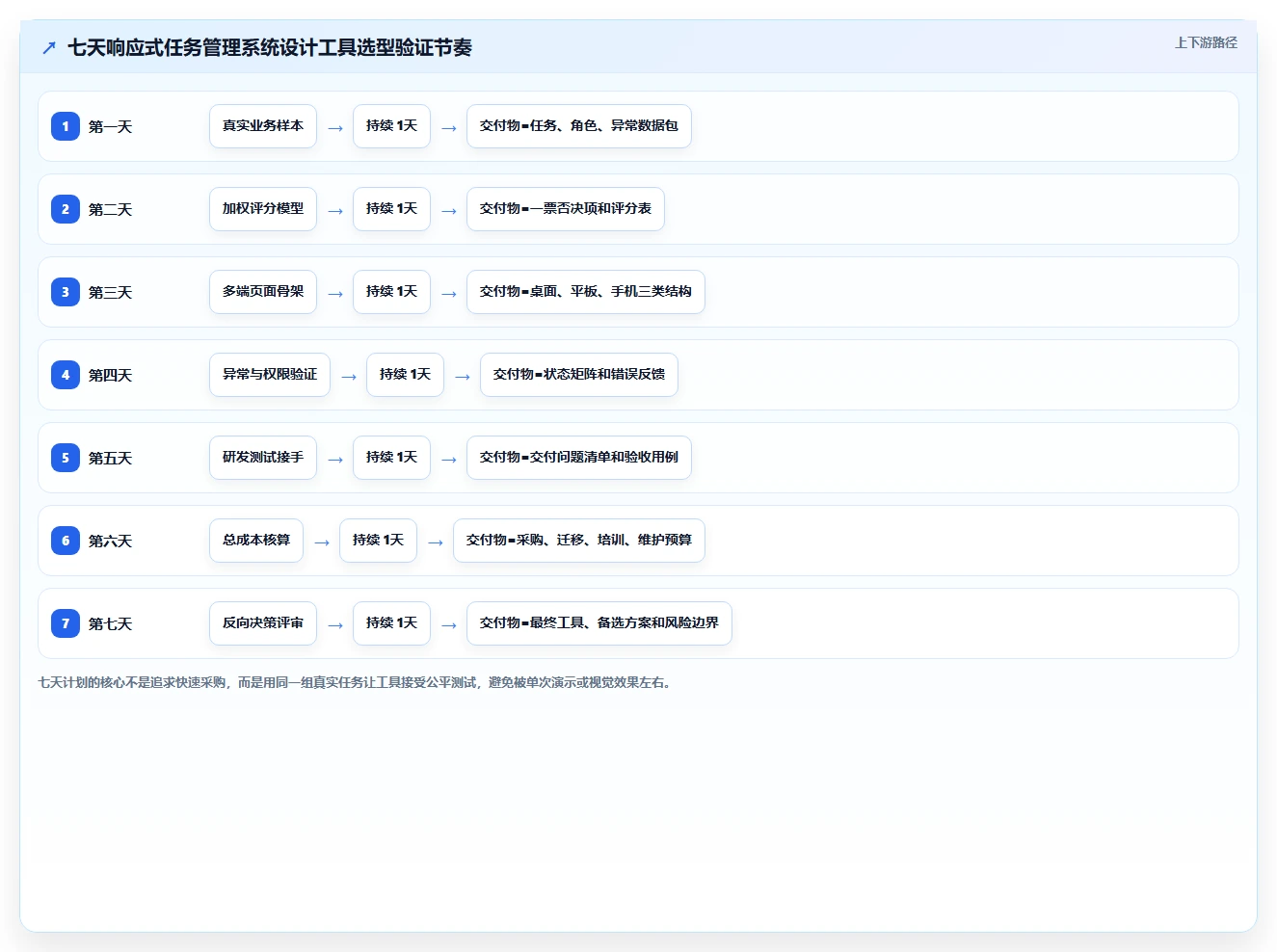Click 持续 1天 chip in 第六天 row
This screenshot has width=1277, height=952.
(378, 541)
